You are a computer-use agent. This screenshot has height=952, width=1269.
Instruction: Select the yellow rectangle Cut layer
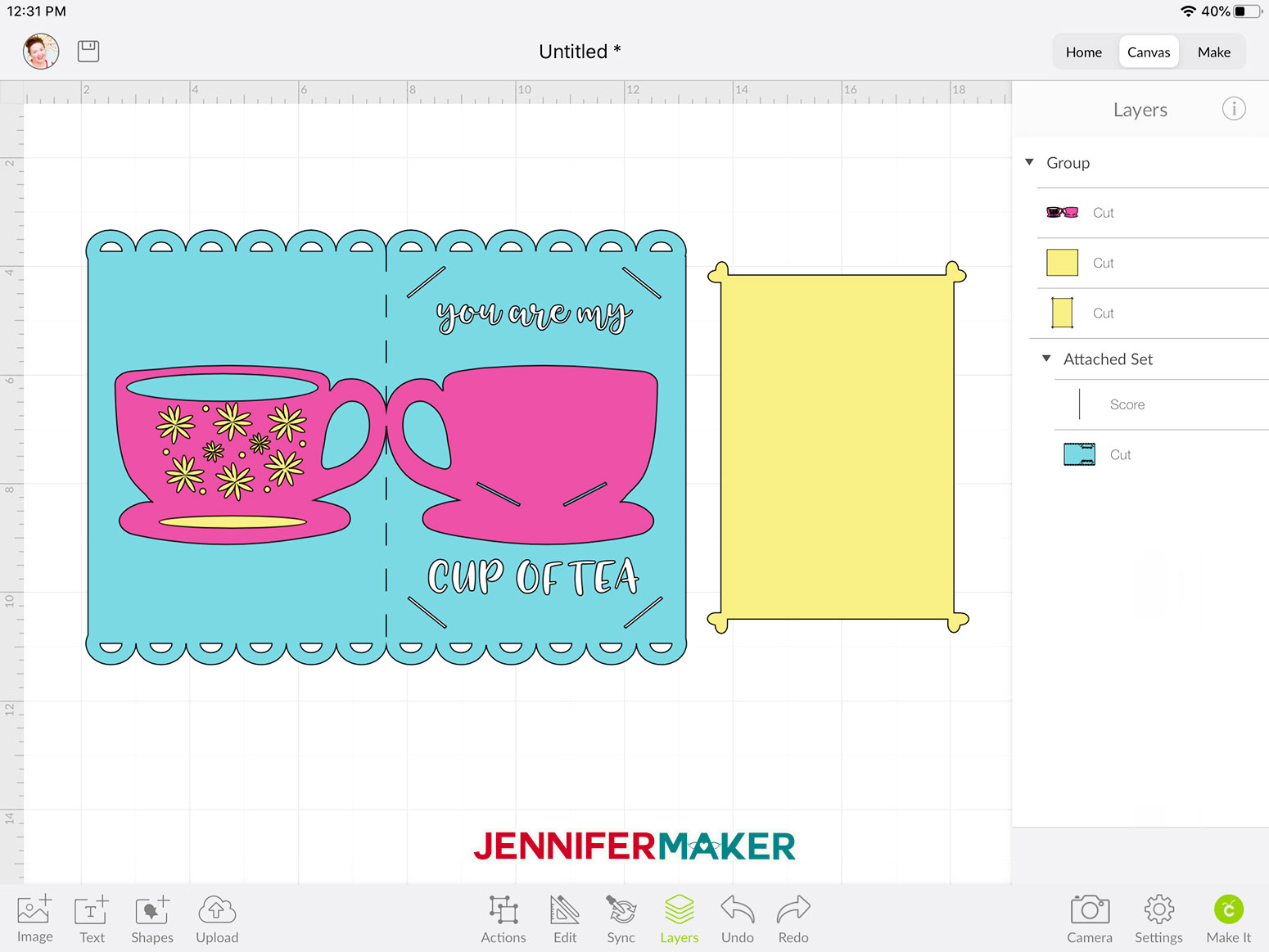[1153, 314]
